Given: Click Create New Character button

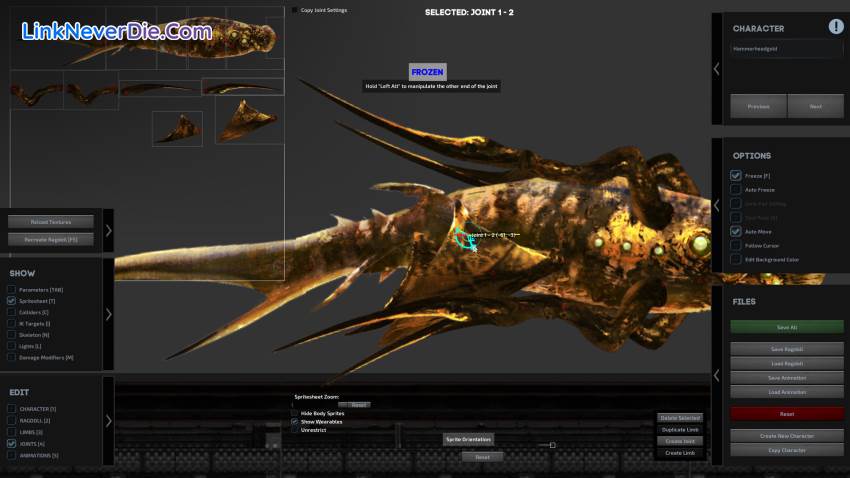Looking at the screenshot, I should 787,436.
